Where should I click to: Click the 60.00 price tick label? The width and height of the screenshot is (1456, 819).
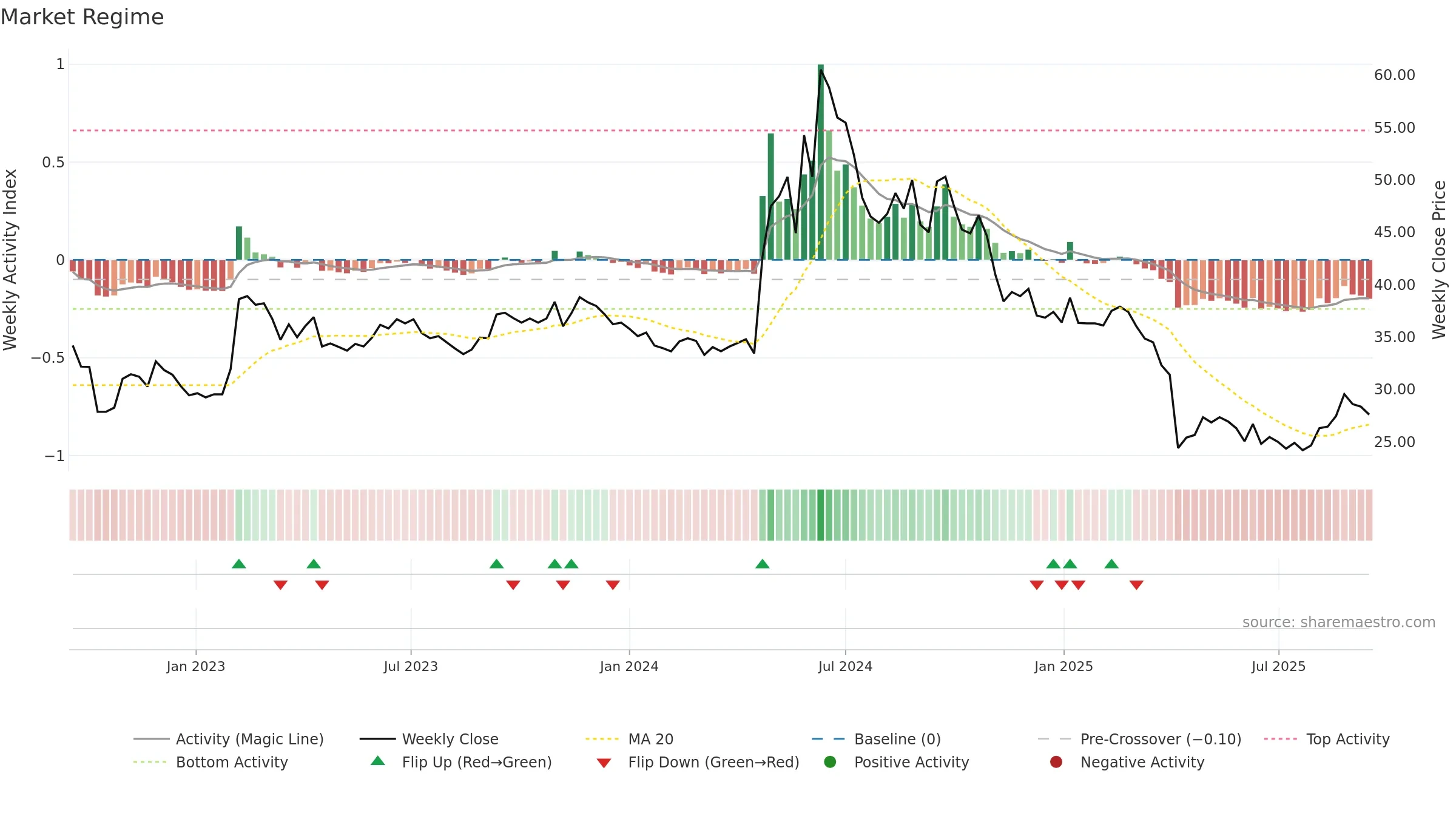coord(1395,75)
